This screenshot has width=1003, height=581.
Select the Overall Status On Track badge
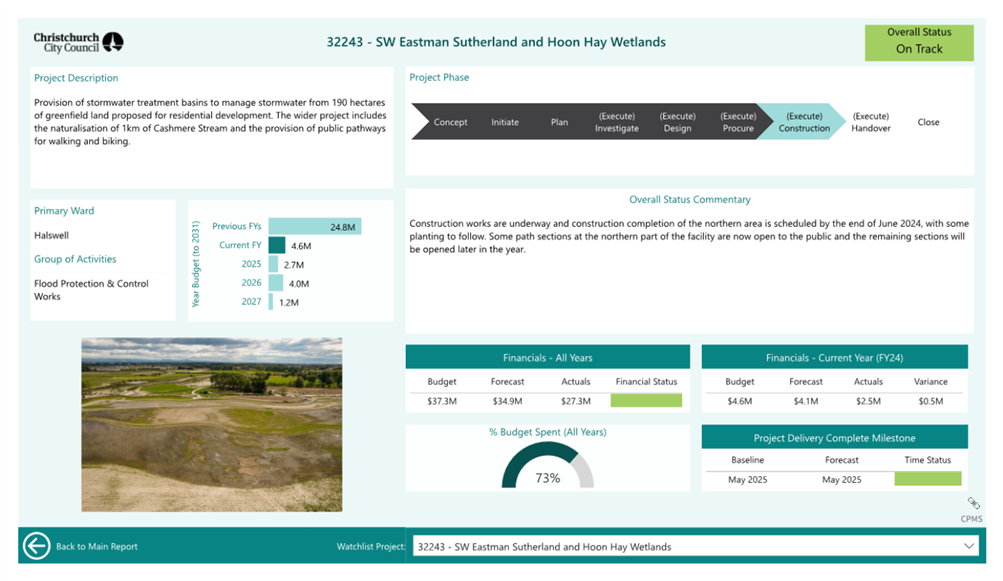(x=919, y=42)
